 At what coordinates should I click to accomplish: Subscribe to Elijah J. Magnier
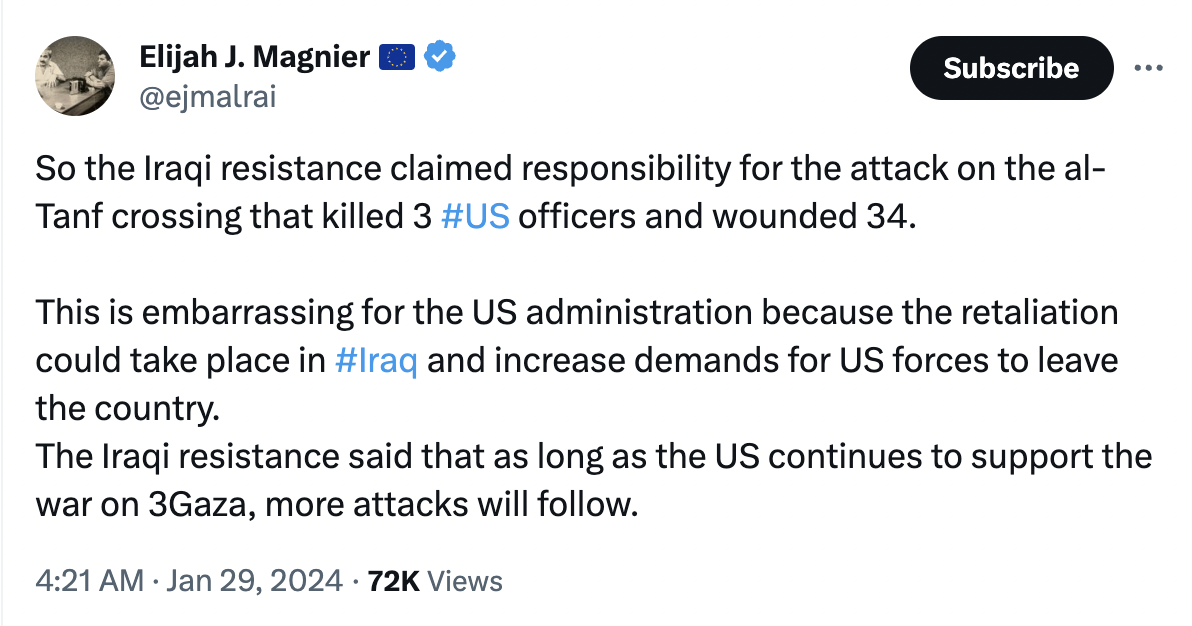[1011, 68]
